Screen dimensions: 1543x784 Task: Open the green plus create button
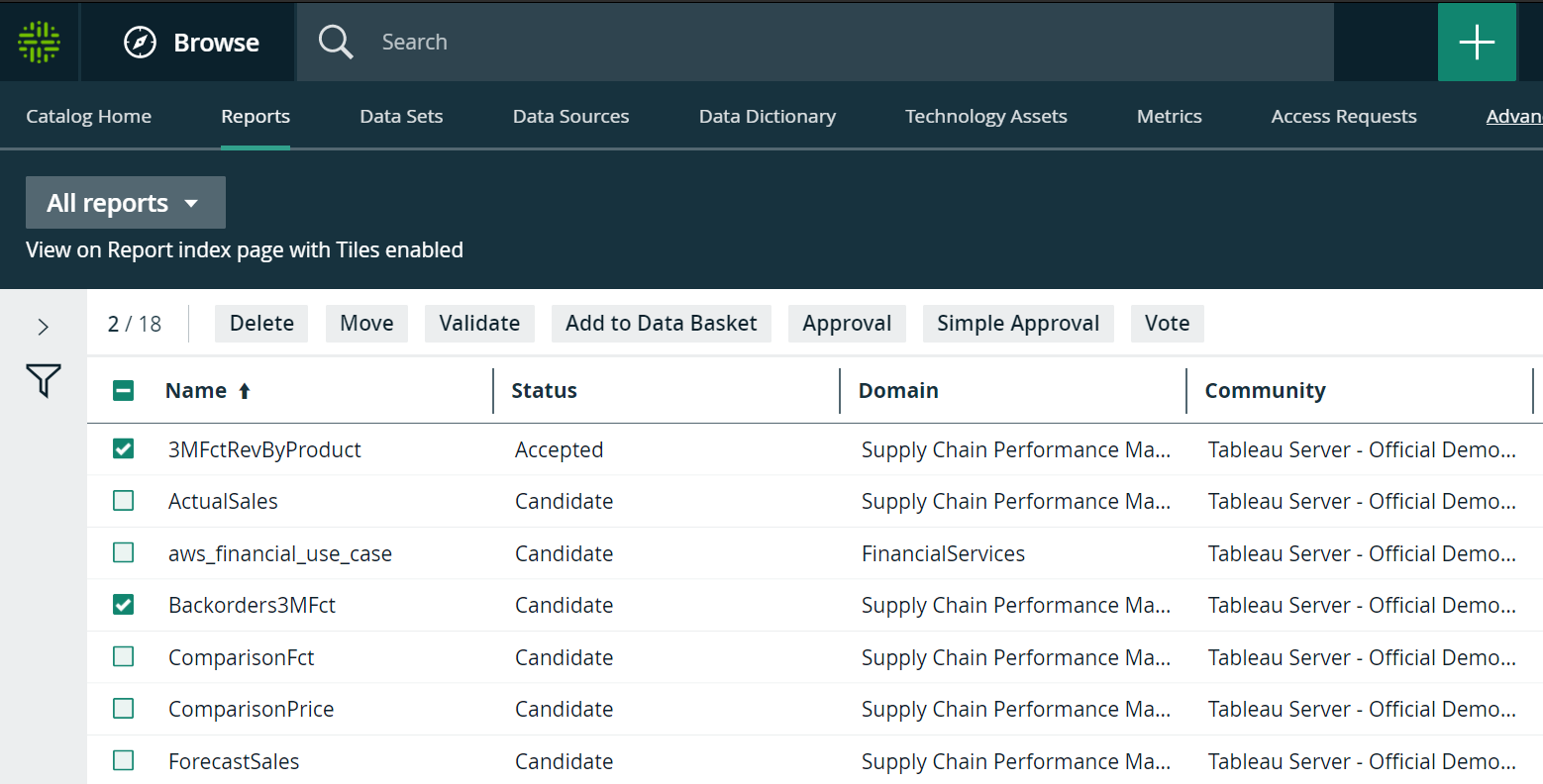(x=1477, y=42)
